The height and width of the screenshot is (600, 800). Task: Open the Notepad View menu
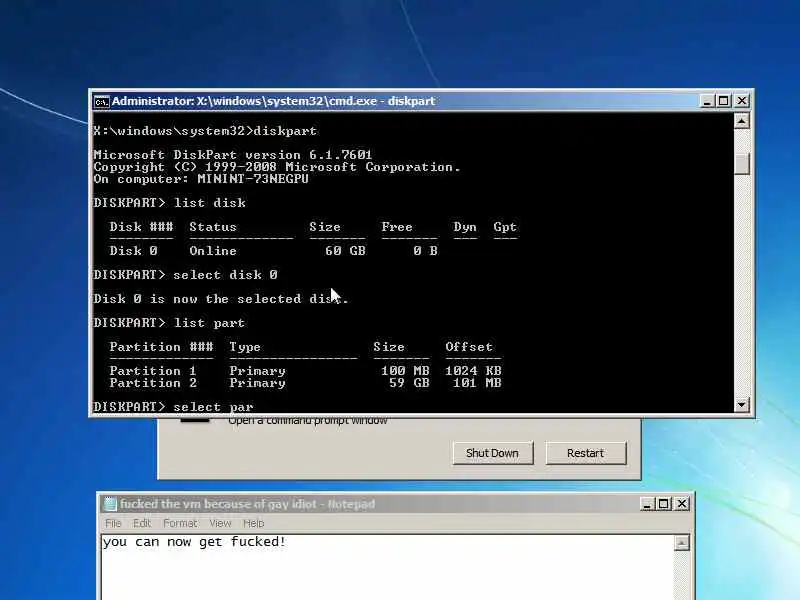pos(220,523)
